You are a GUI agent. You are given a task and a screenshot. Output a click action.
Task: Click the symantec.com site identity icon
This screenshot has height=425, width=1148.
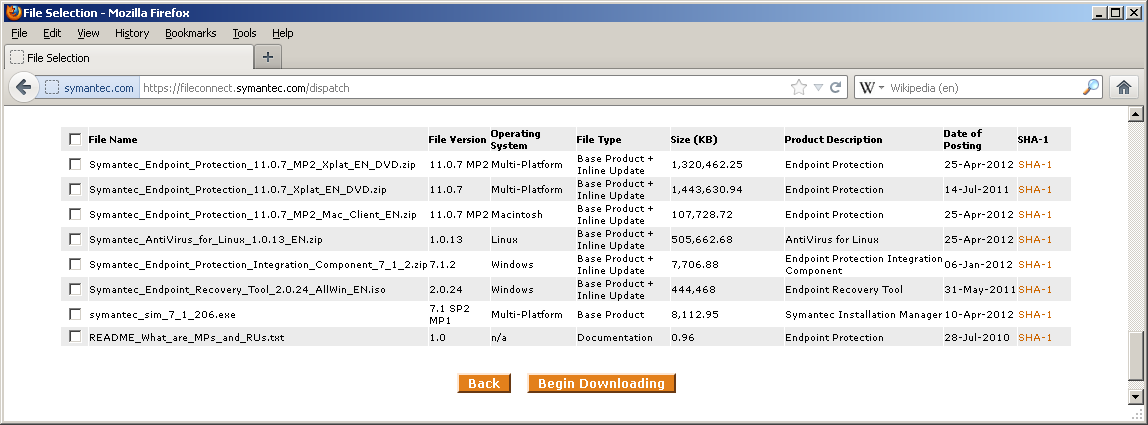pos(52,88)
